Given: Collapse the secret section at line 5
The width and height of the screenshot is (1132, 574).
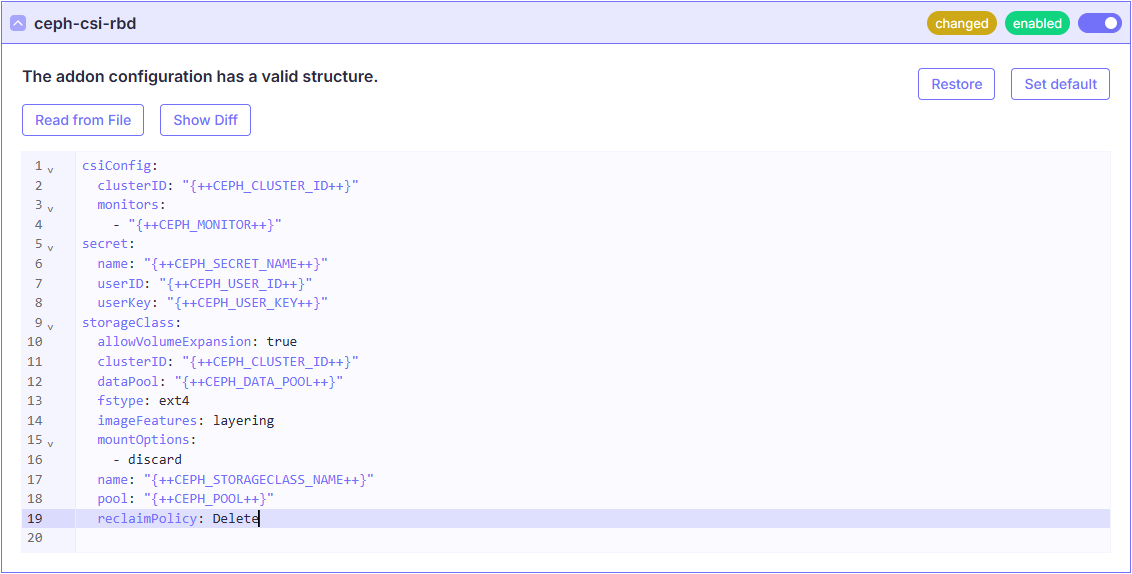Looking at the screenshot, I should 50,248.
